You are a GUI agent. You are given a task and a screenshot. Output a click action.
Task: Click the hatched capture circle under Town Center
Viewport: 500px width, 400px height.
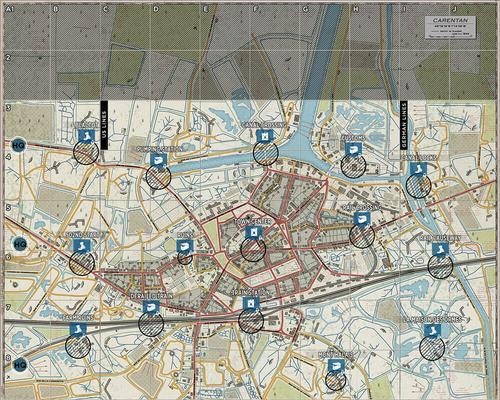click(253, 249)
